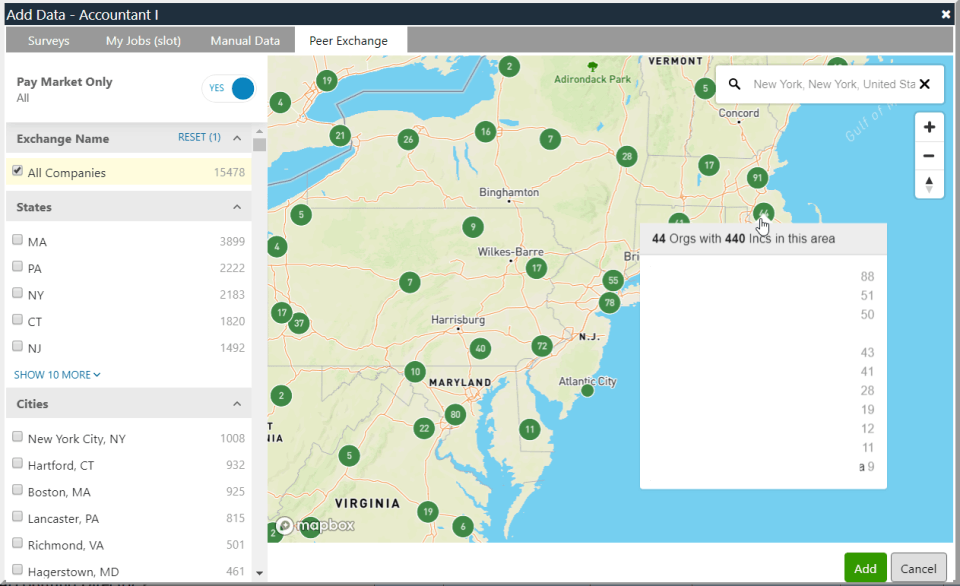Uncheck the All Companies checkbox
The image size is (960, 586).
pos(17,171)
